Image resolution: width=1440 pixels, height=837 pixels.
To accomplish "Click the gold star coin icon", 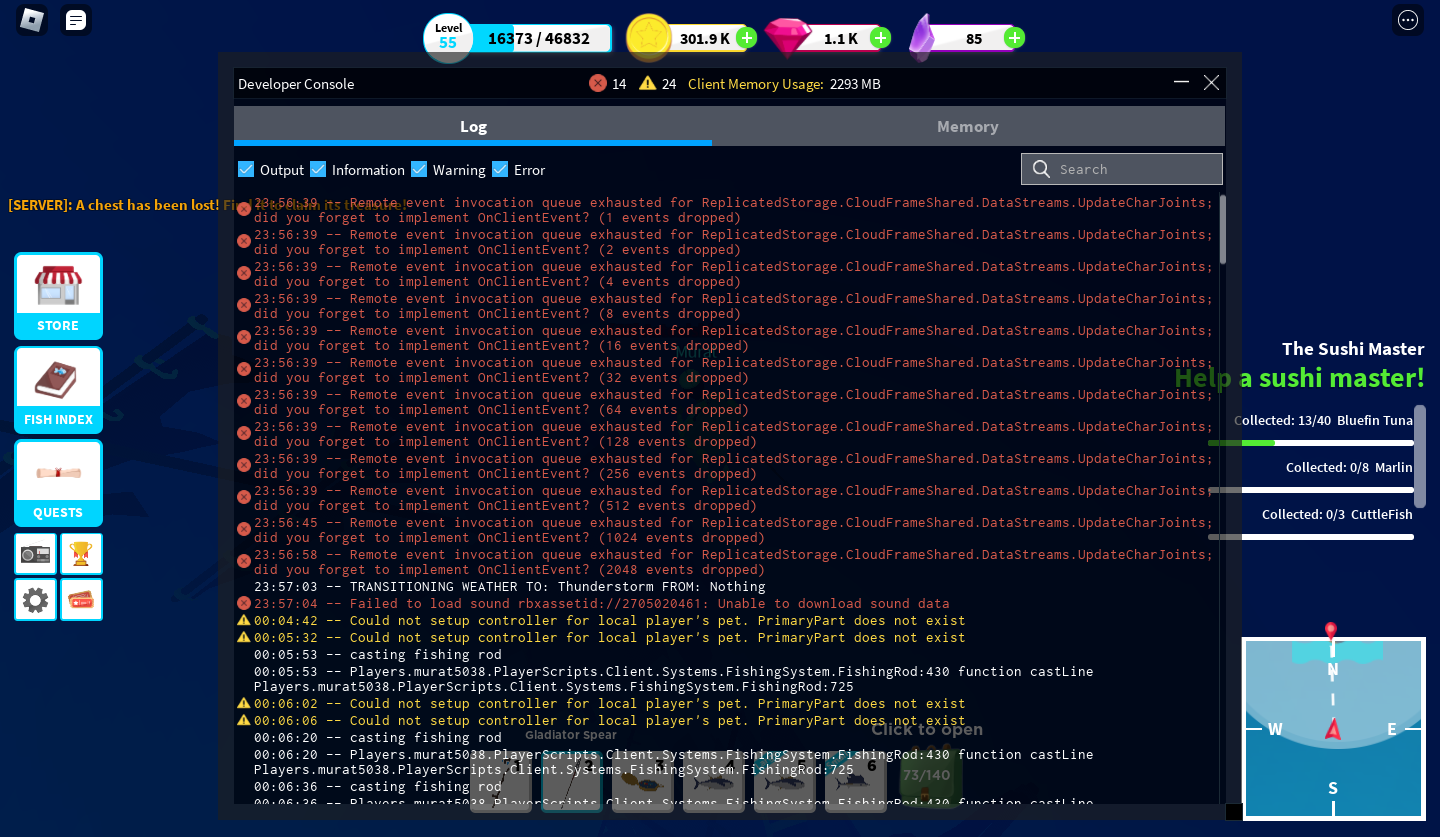I will tap(648, 38).
